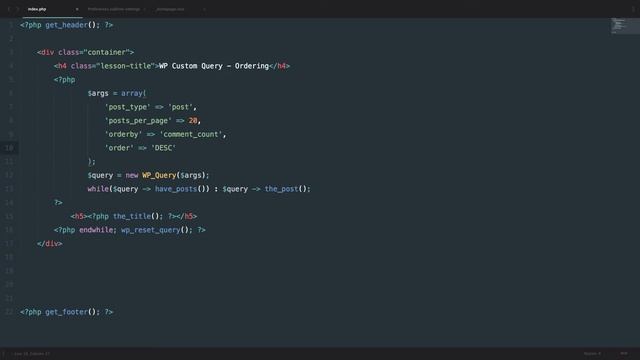The image size is (640, 360).
Task: Click the have_posts method call
Action: point(176,189)
